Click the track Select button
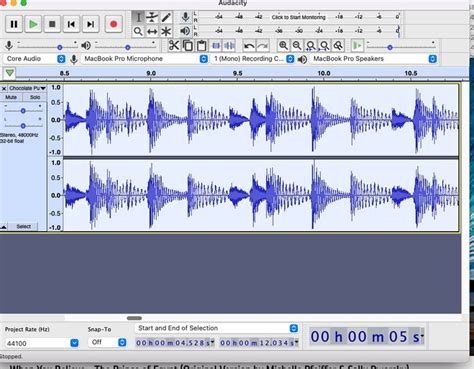 [x=23, y=227]
